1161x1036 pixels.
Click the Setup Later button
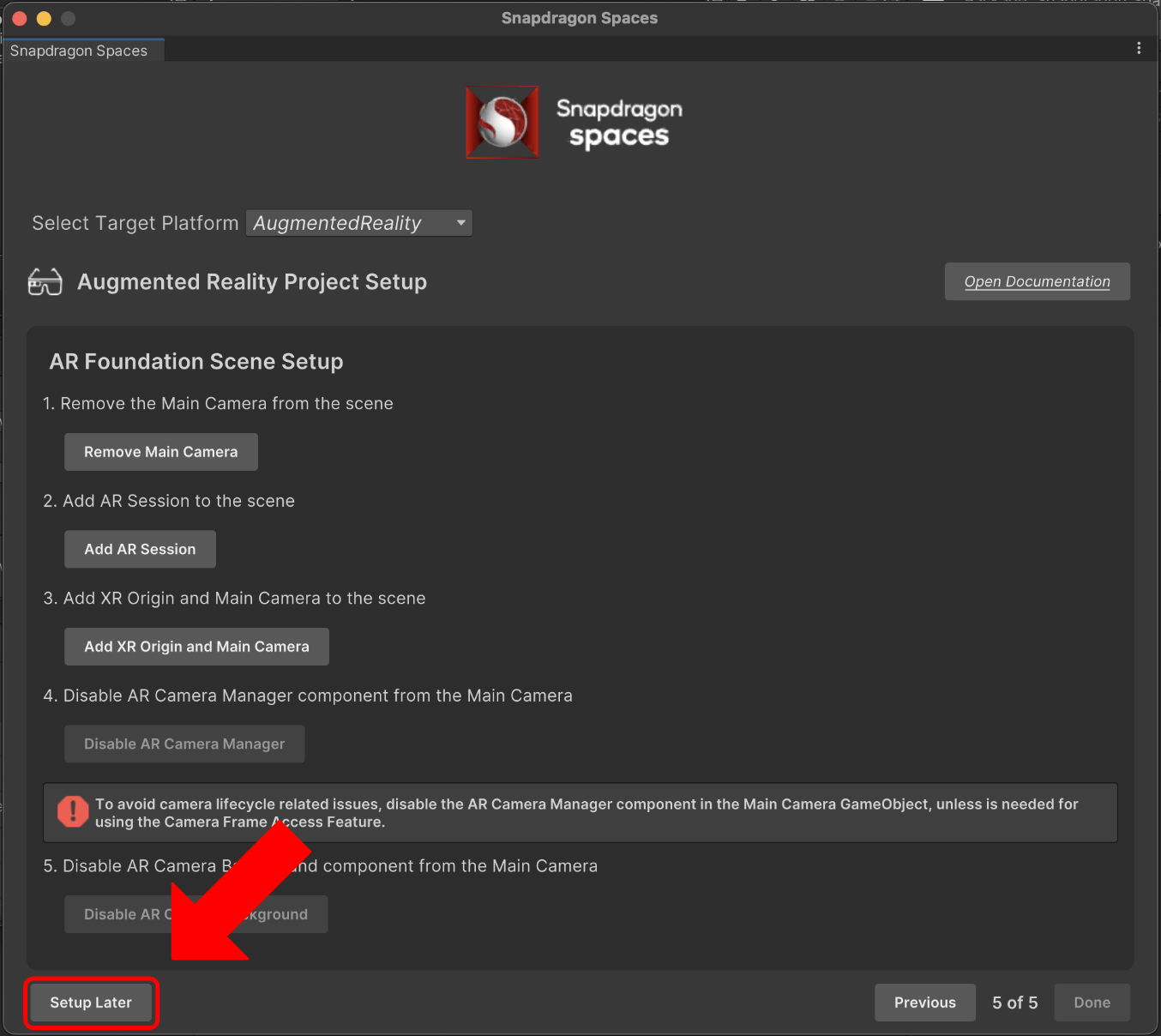point(91,1003)
